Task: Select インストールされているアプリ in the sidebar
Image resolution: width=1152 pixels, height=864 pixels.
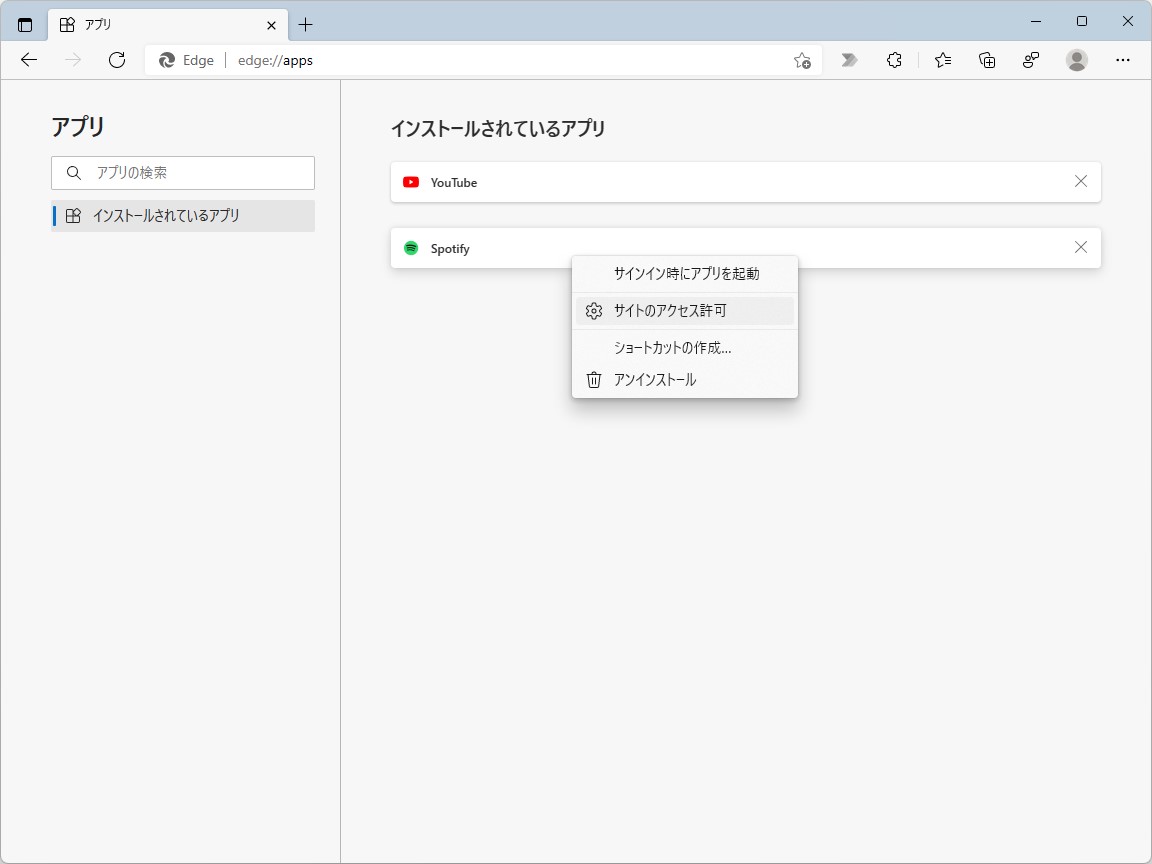Action: [x=183, y=215]
